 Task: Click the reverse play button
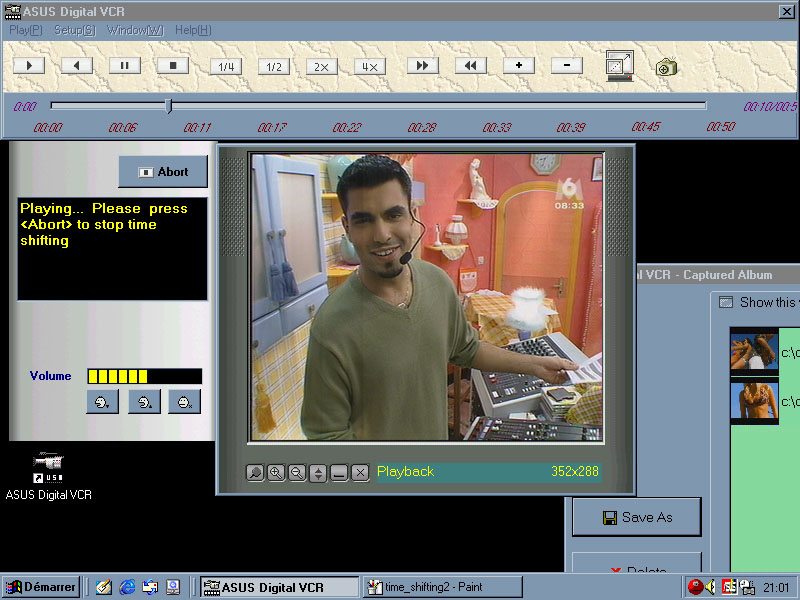pos(77,66)
